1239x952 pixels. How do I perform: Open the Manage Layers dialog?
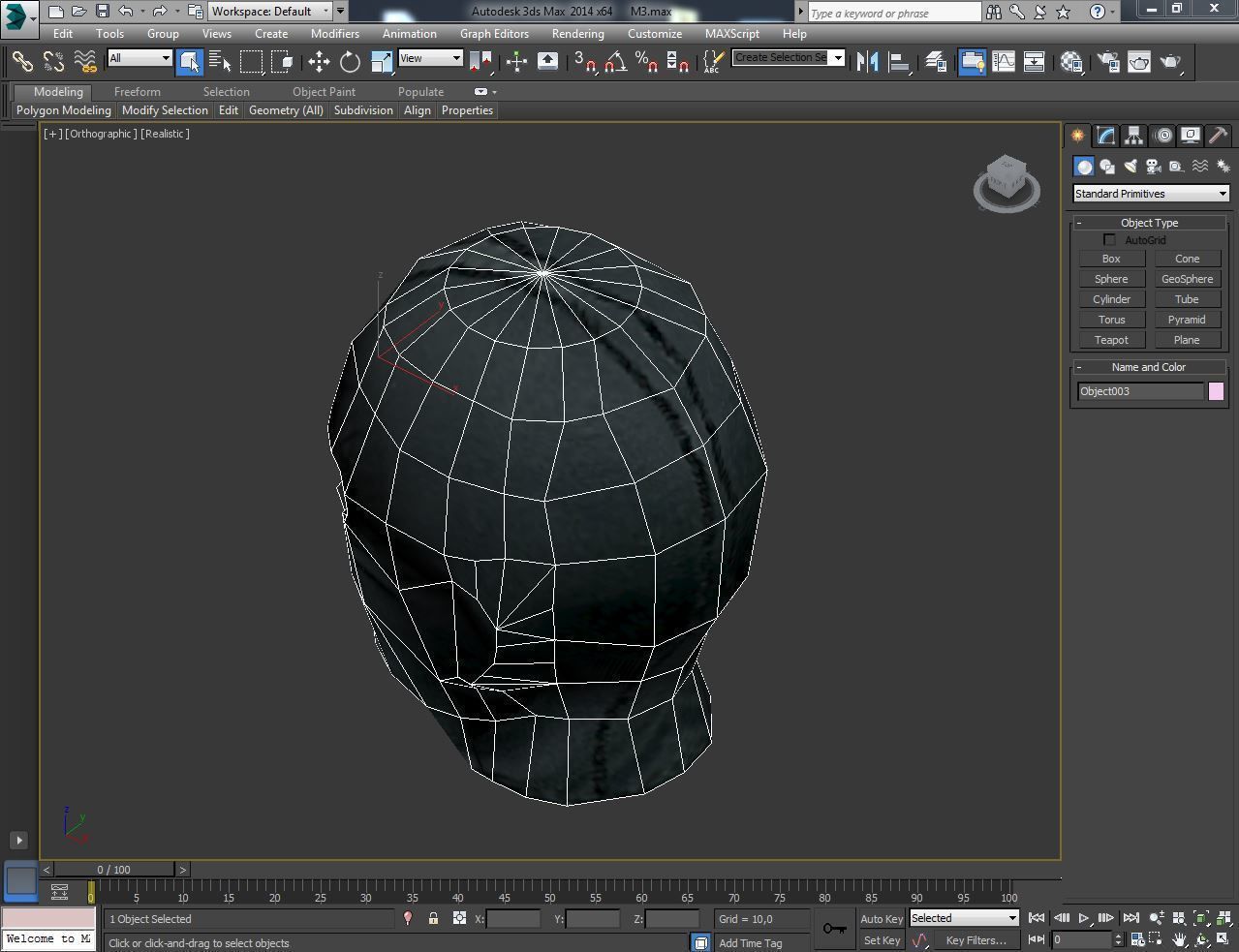click(936, 62)
